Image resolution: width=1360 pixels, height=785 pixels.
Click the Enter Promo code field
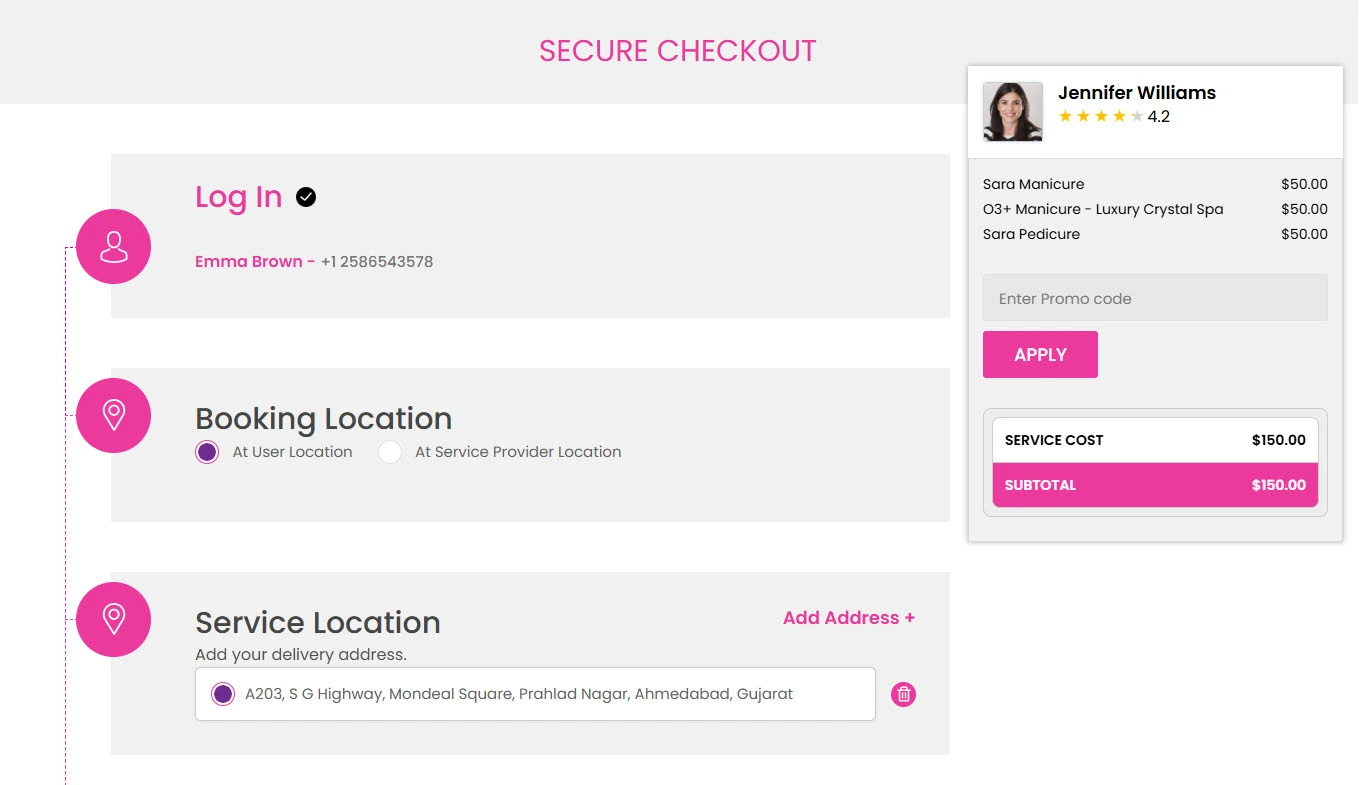click(x=1154, y=298)
